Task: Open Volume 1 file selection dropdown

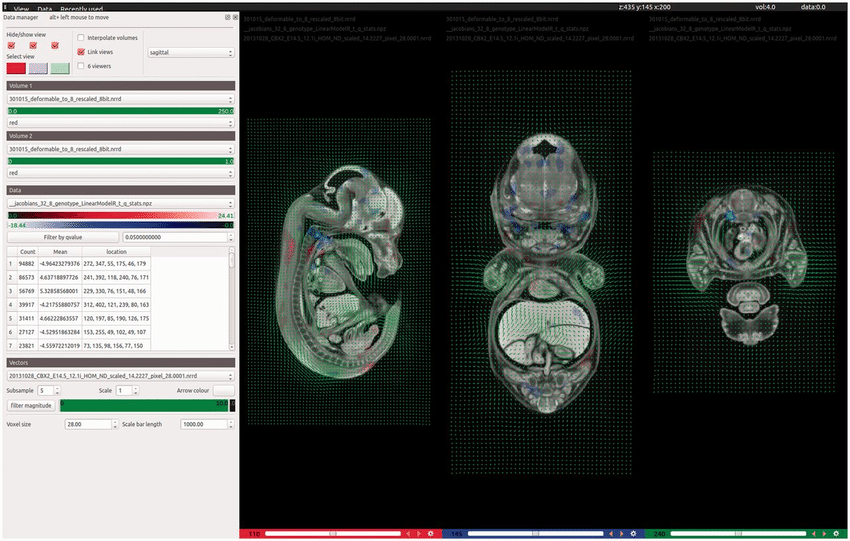Action: tap(120, 100)
